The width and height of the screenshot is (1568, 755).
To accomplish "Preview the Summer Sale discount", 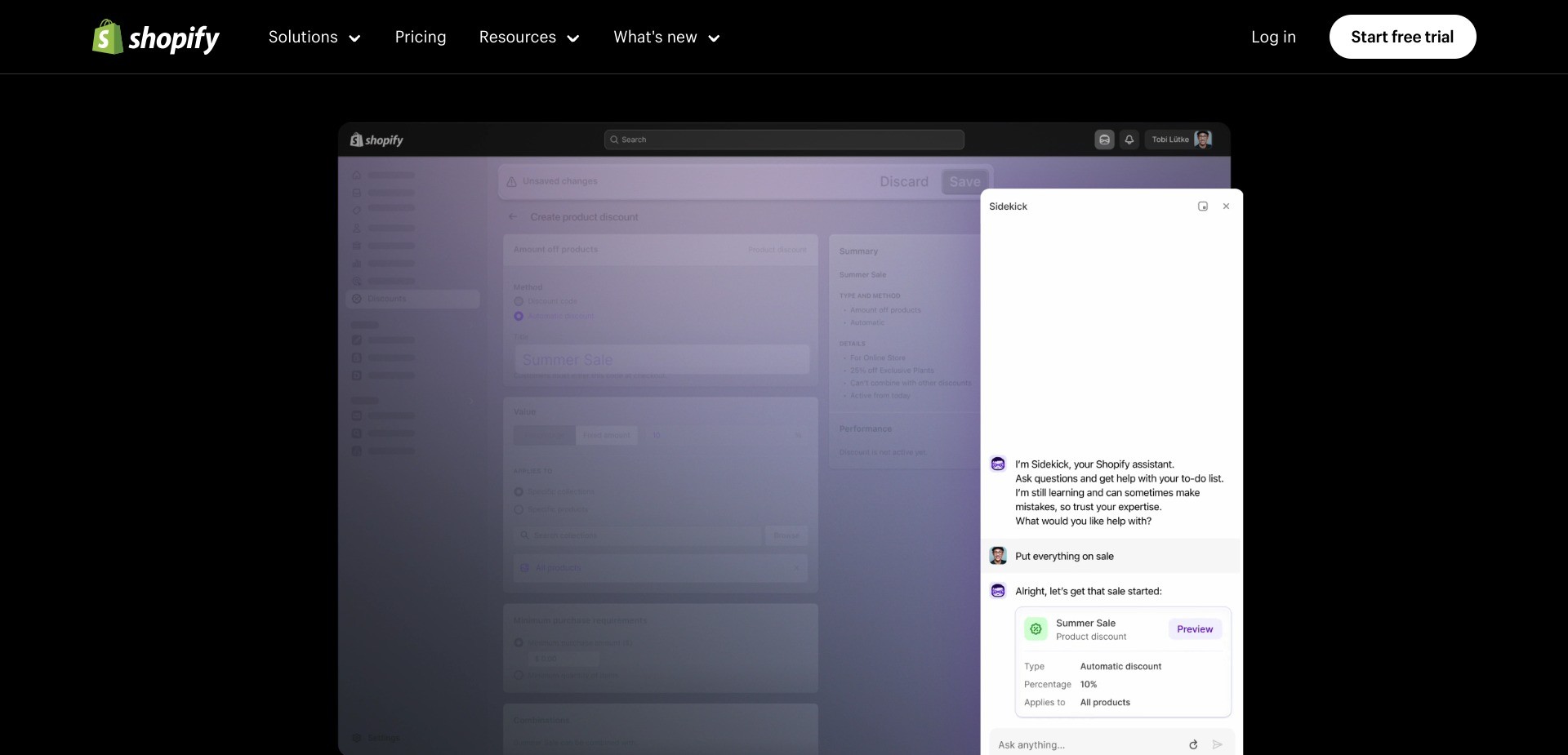I will click(x=1195, y=629).
